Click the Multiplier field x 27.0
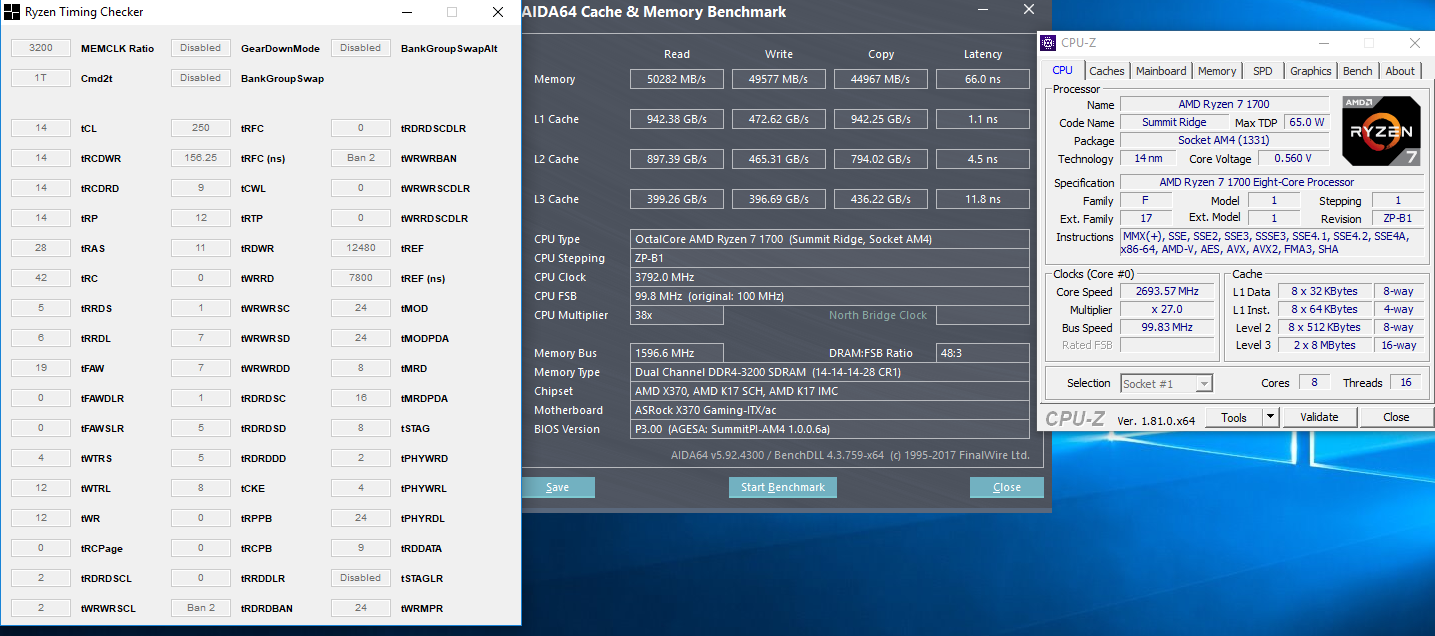The image size is (1435, 636). (x=1166, y=310)
